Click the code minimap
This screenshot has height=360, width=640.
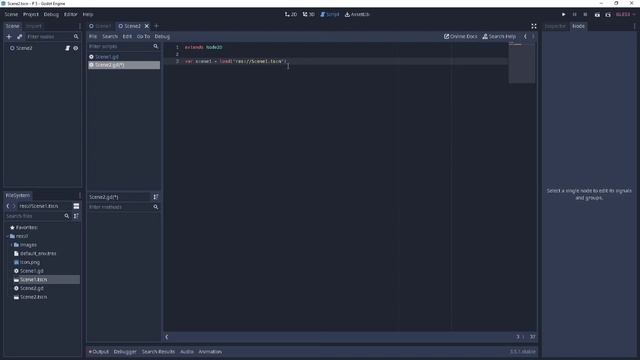pos(521,63)
